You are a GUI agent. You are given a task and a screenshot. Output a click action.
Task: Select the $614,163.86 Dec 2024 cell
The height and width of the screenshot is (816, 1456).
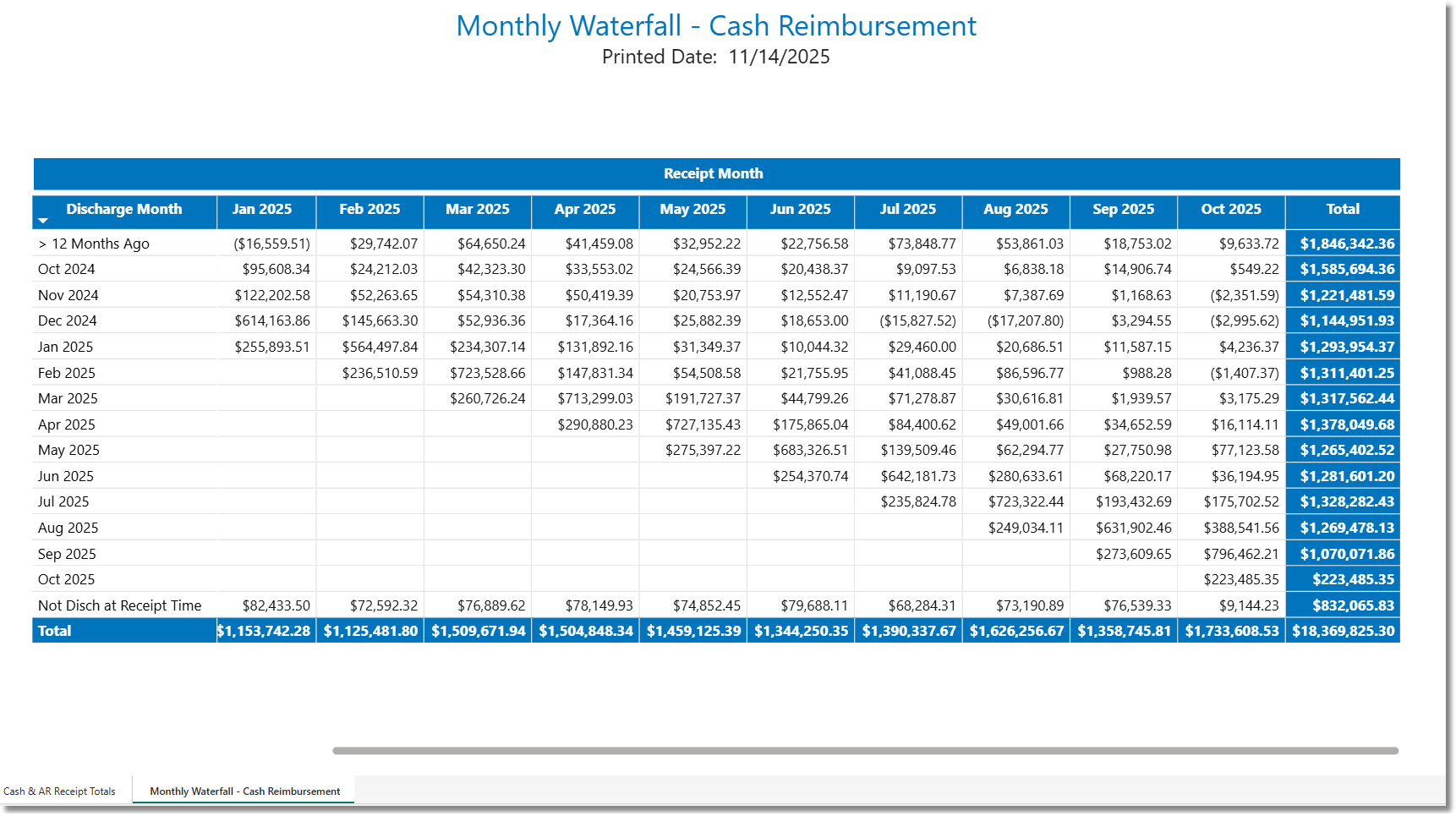click(271, 320)
